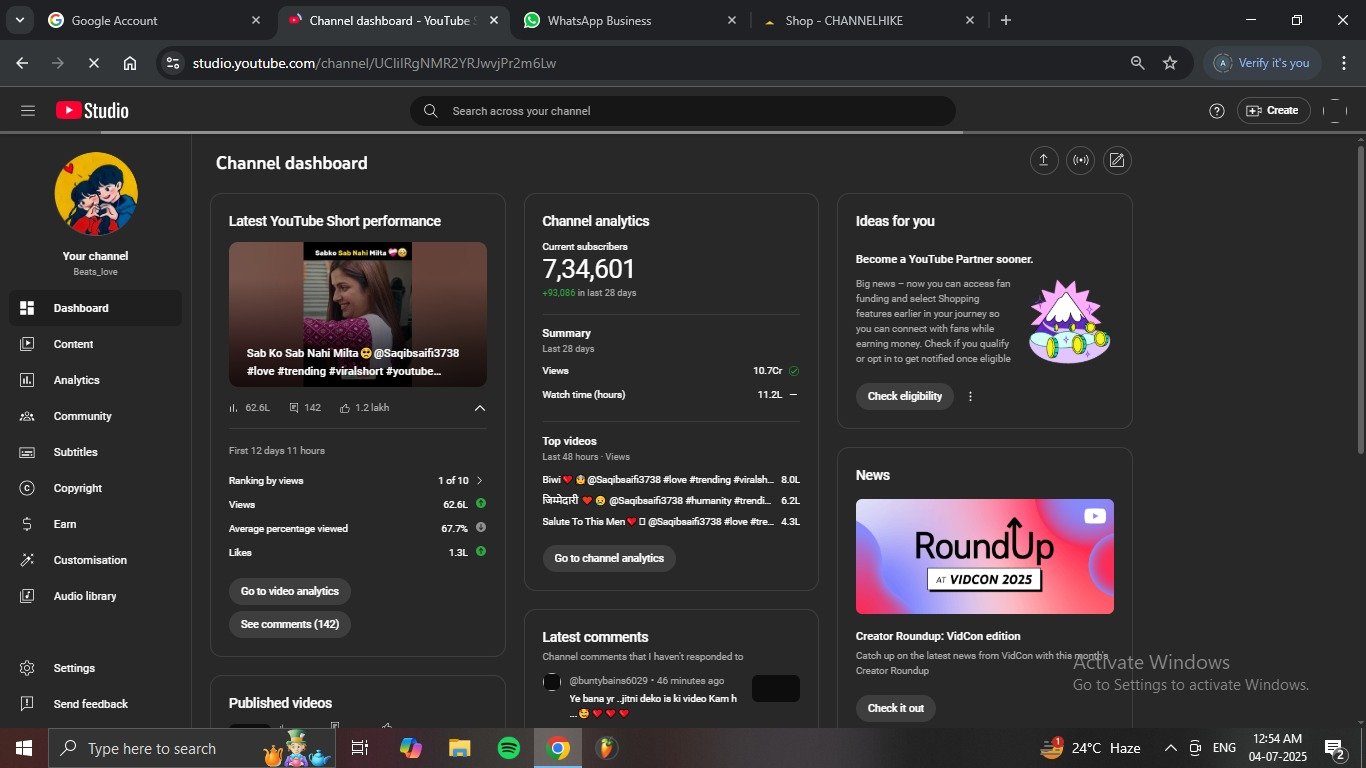Viewport: 1366px width, 768px height.
Task: Open the Help question mark icon
Action: (1216, 111)
